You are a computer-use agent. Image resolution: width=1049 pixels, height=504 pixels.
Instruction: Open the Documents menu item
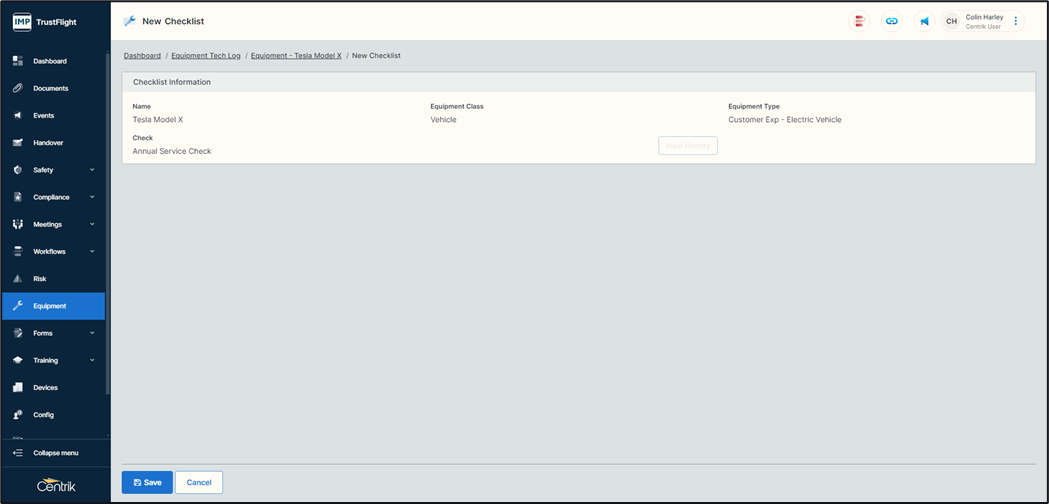tap(53, 88)
